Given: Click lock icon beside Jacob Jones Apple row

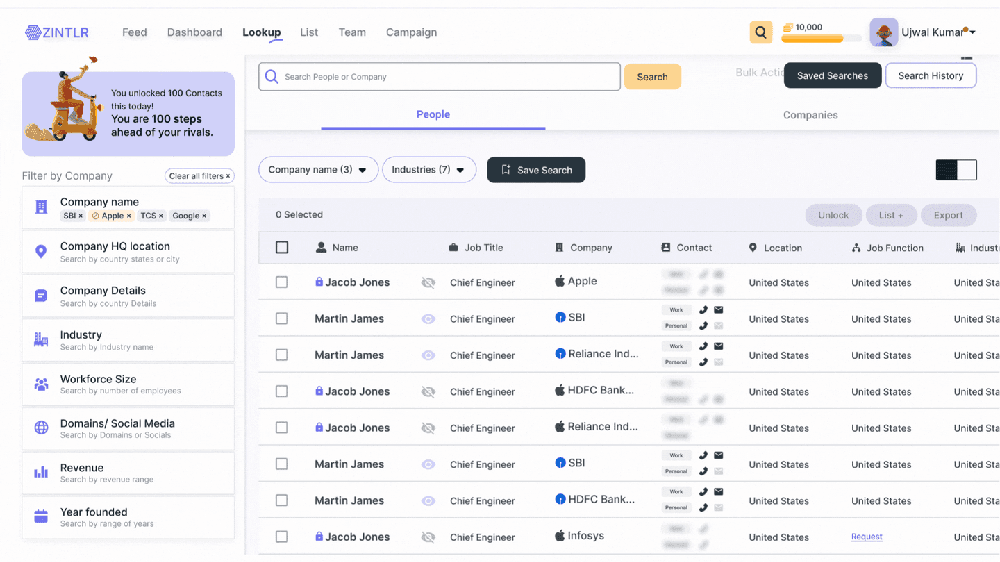Looking at the screenshot, I should (x=319, y=281).
